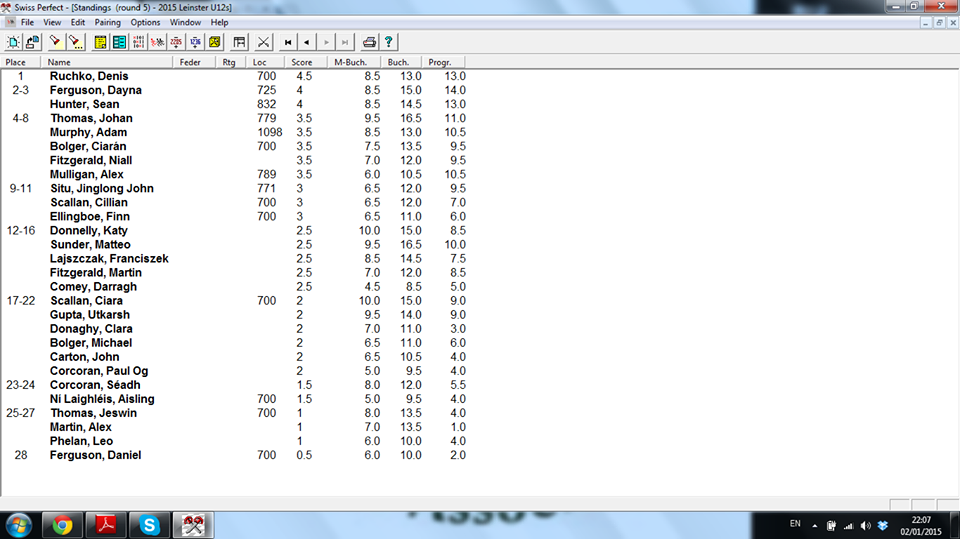Select player Ruchko, Denis in standings

pos(89,76)
